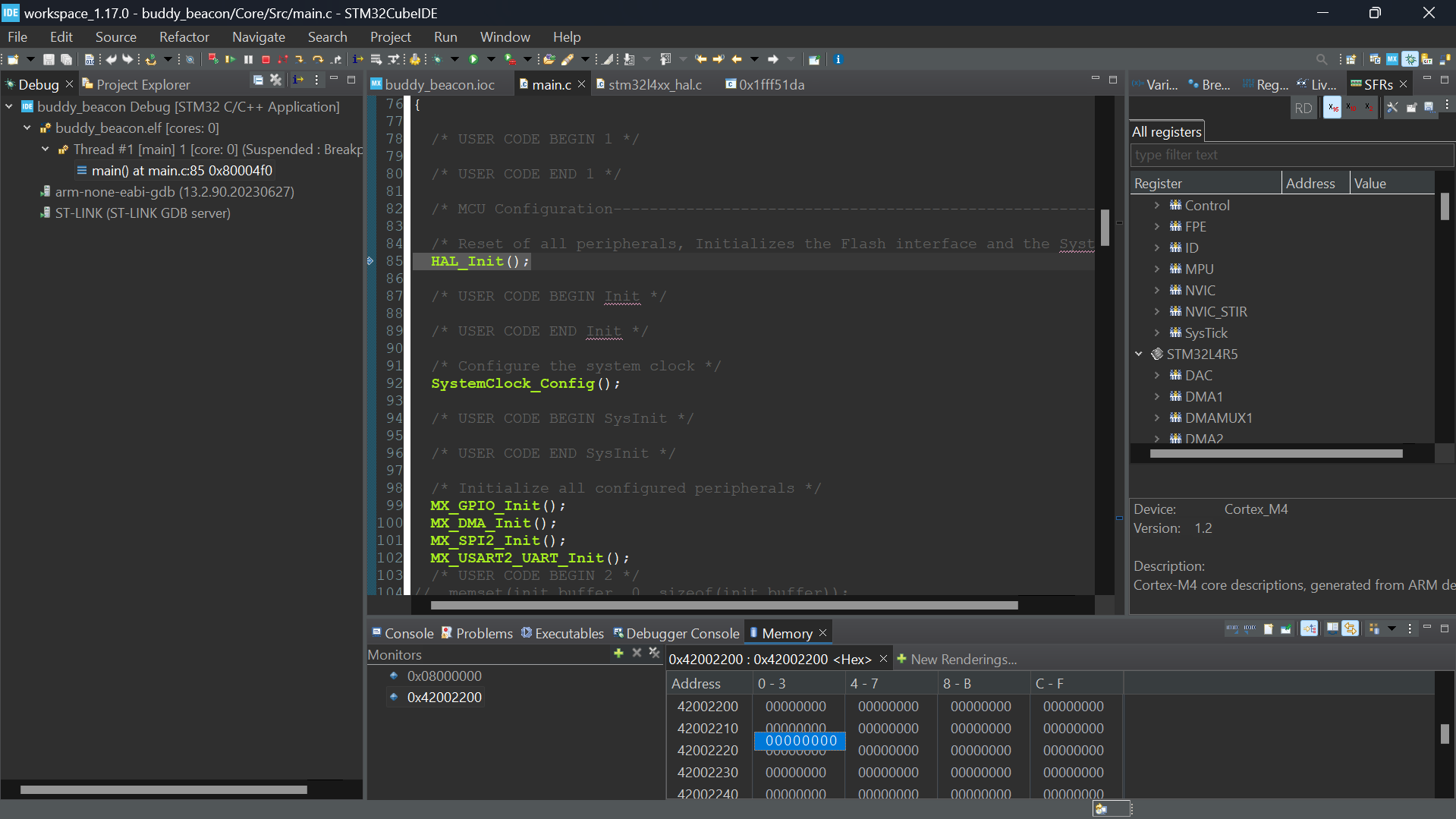Expand the SysTick register group
Screen dimensions: 1456x819
1157,333
